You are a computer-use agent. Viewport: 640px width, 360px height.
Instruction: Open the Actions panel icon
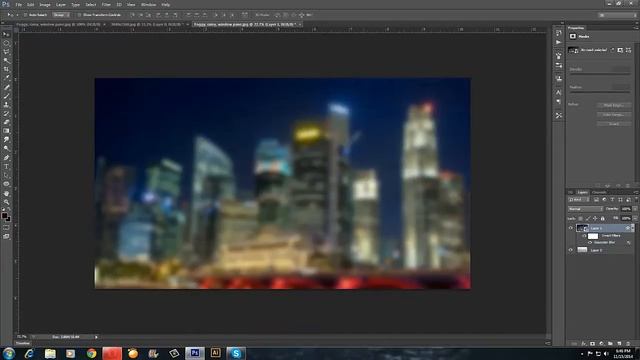point(559,42)
